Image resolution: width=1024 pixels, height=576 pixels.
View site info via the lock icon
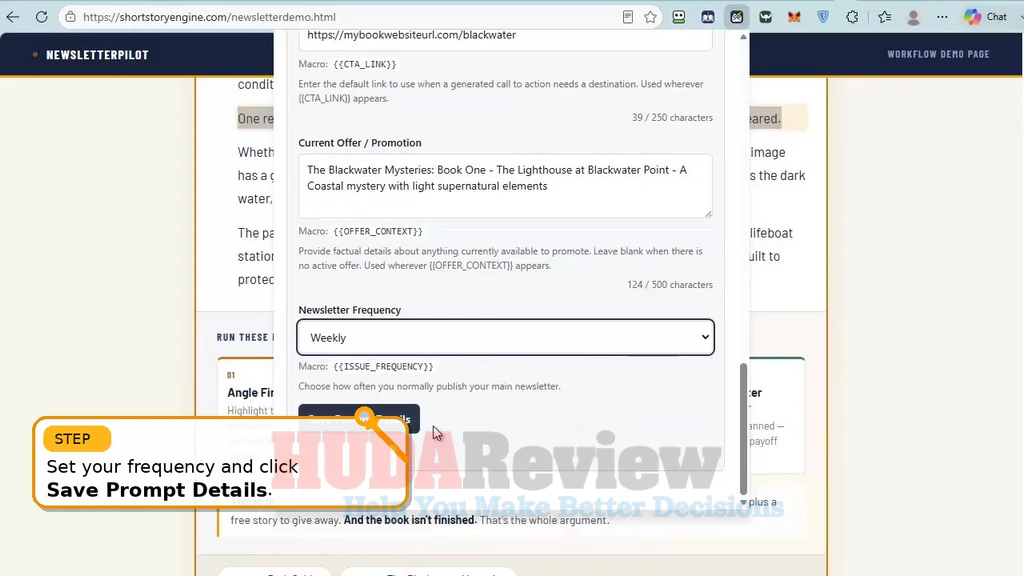coord(71,17)
